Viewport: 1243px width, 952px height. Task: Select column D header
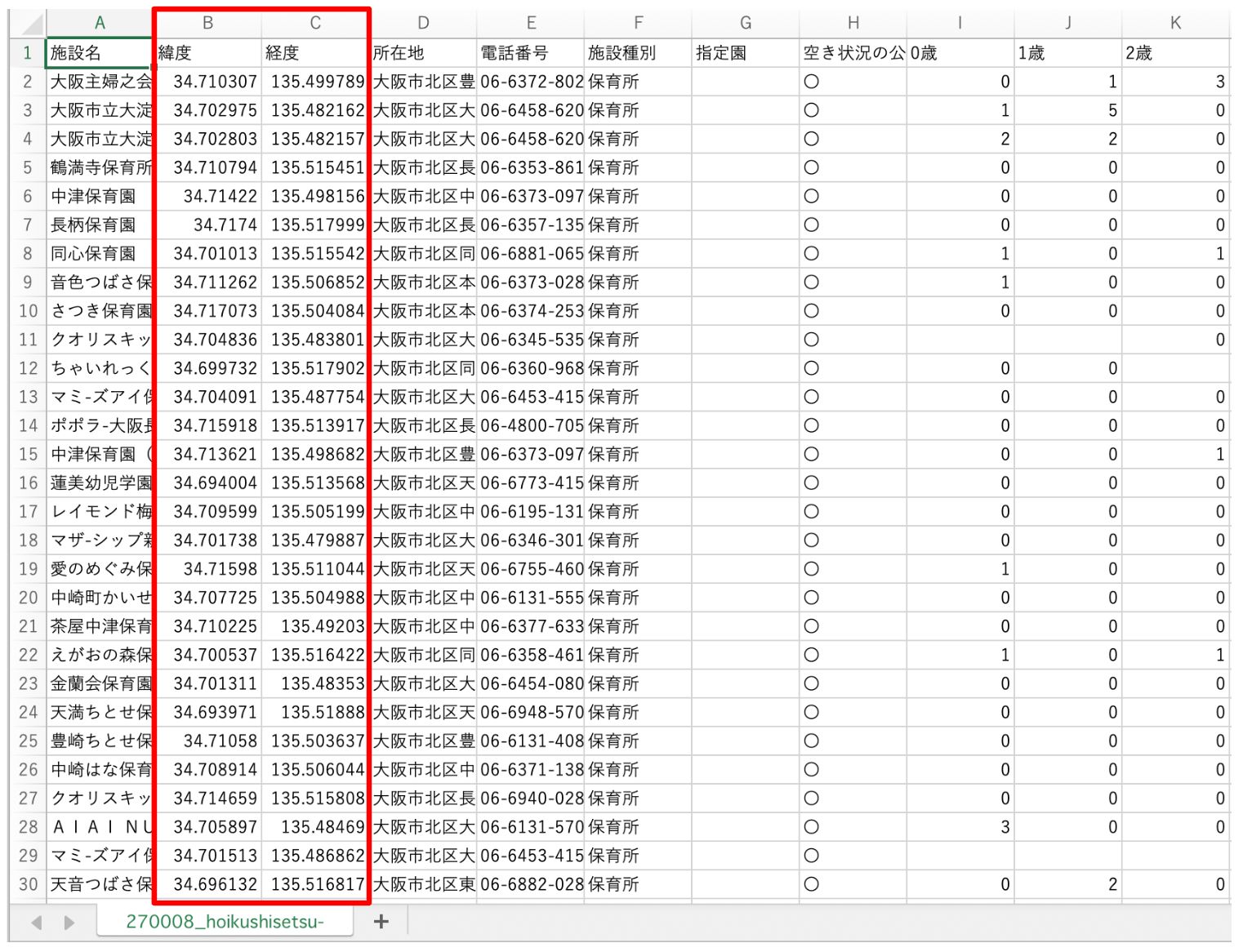coord(423,23)
